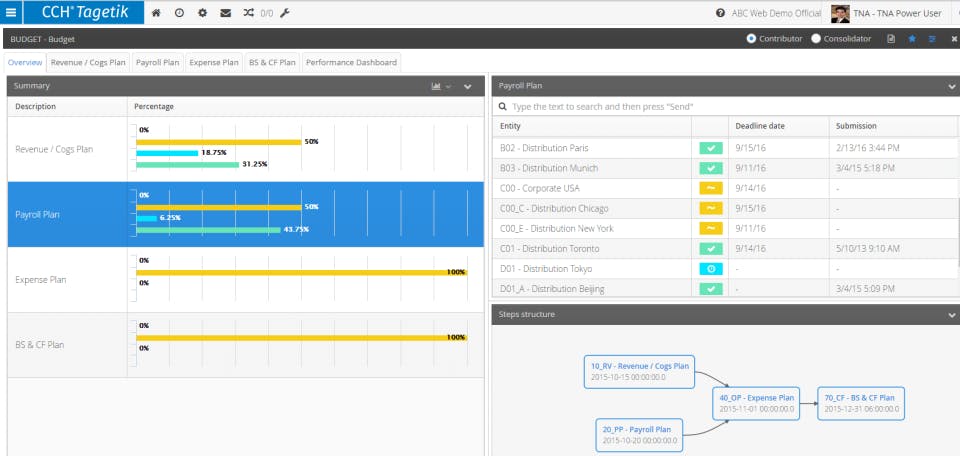960x456 pixels.
Task: Click the 40_OP - Expense Plan step node
Action: [757, 403]
